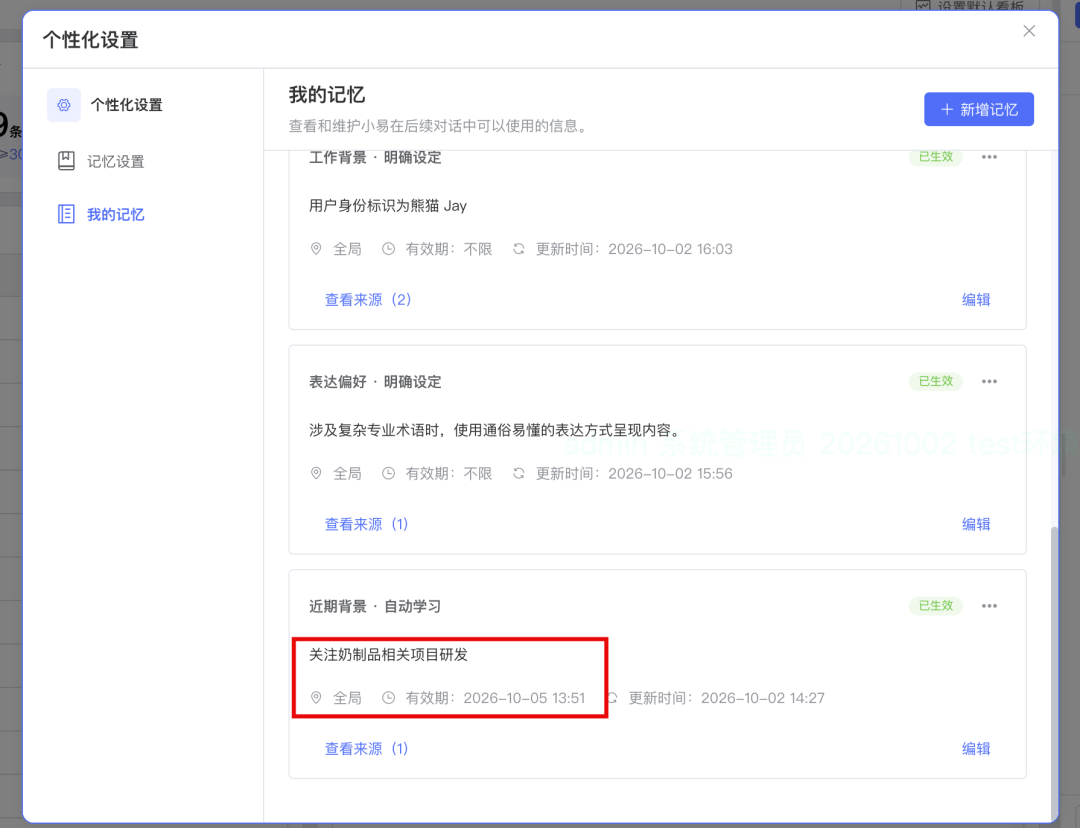Edit the 表达偏好 memory
Viewport: 1080px width, 828px height.
pyautogui.click(x=976, y=524)
